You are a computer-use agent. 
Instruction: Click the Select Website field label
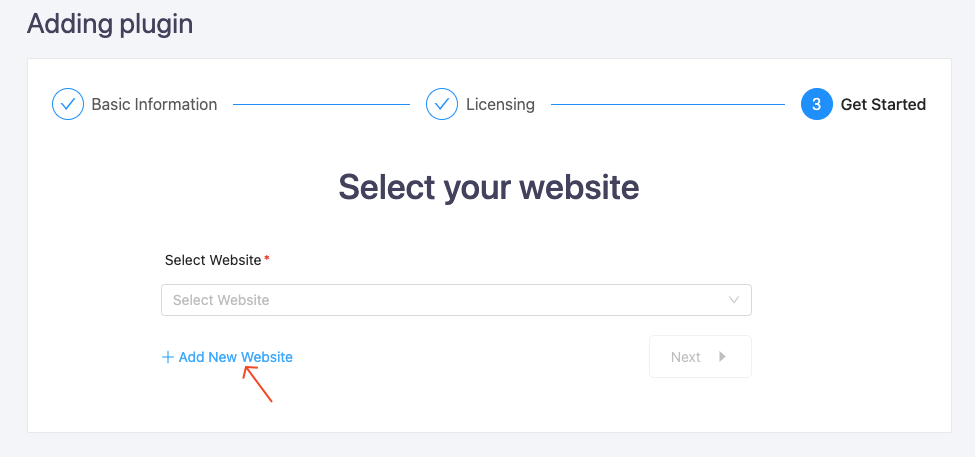click(213, 260)
